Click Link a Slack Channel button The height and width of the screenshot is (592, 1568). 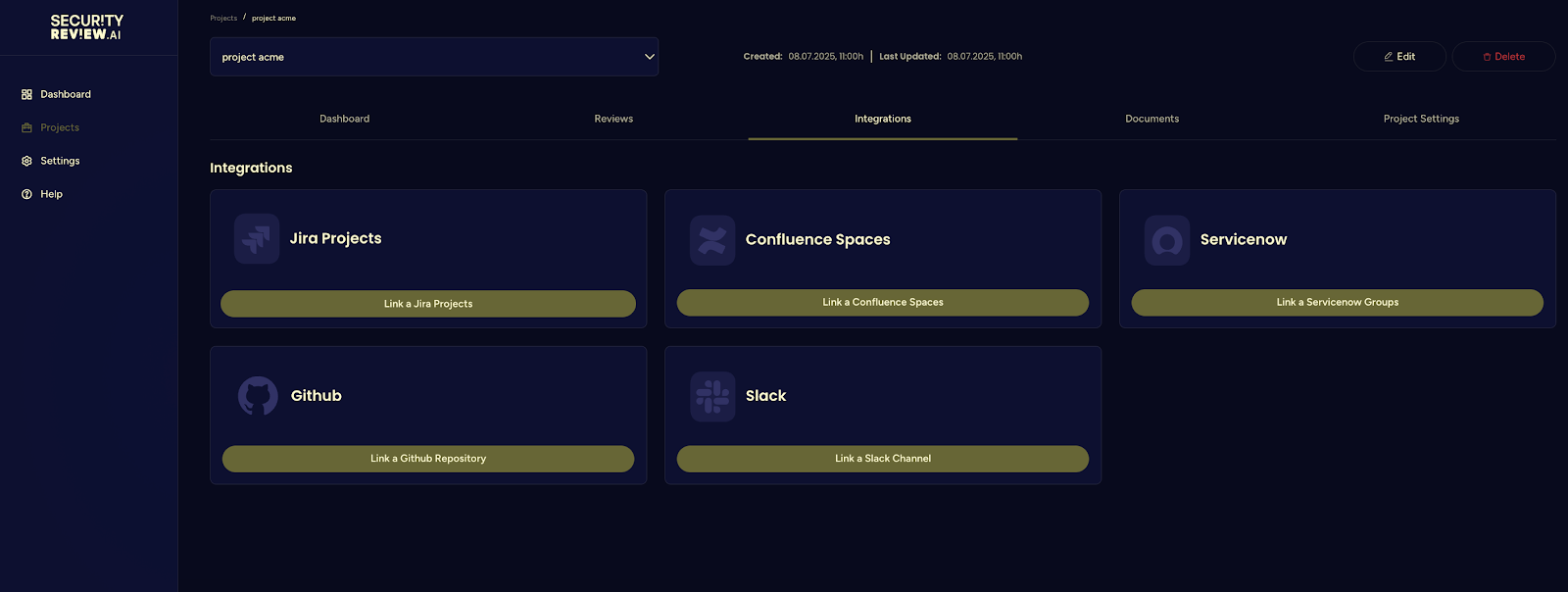point(883,459)
